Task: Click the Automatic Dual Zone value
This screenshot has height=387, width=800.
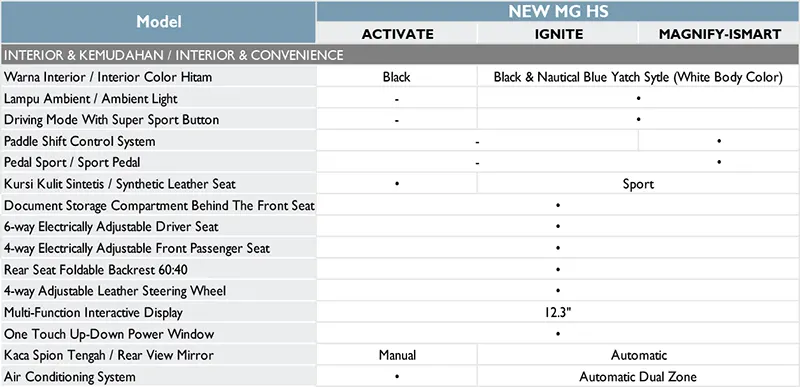Action: click(x=638, y=377)
